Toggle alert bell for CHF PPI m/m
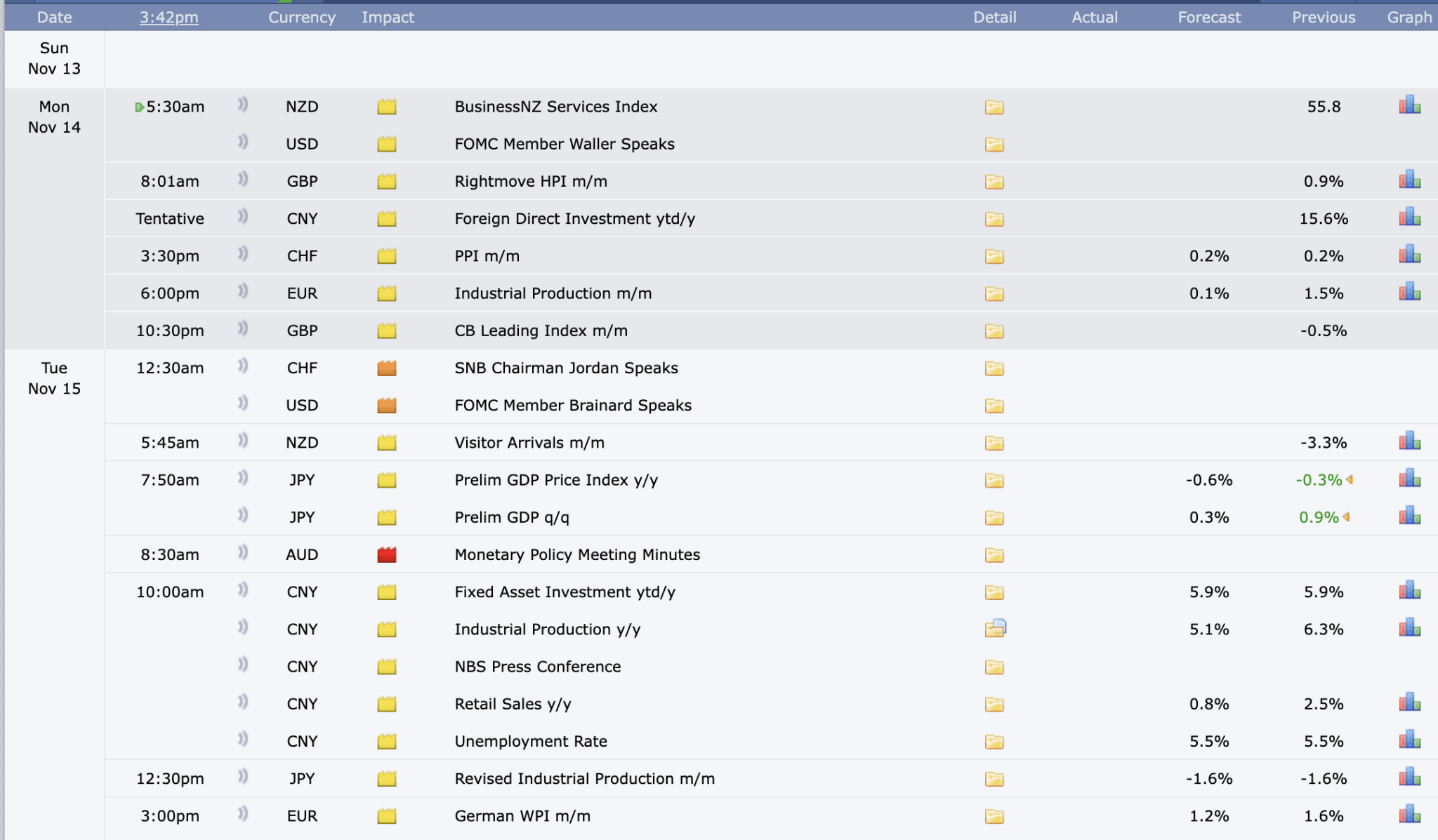The width and height of the screenshot is (1438, 840). [243, 254]
